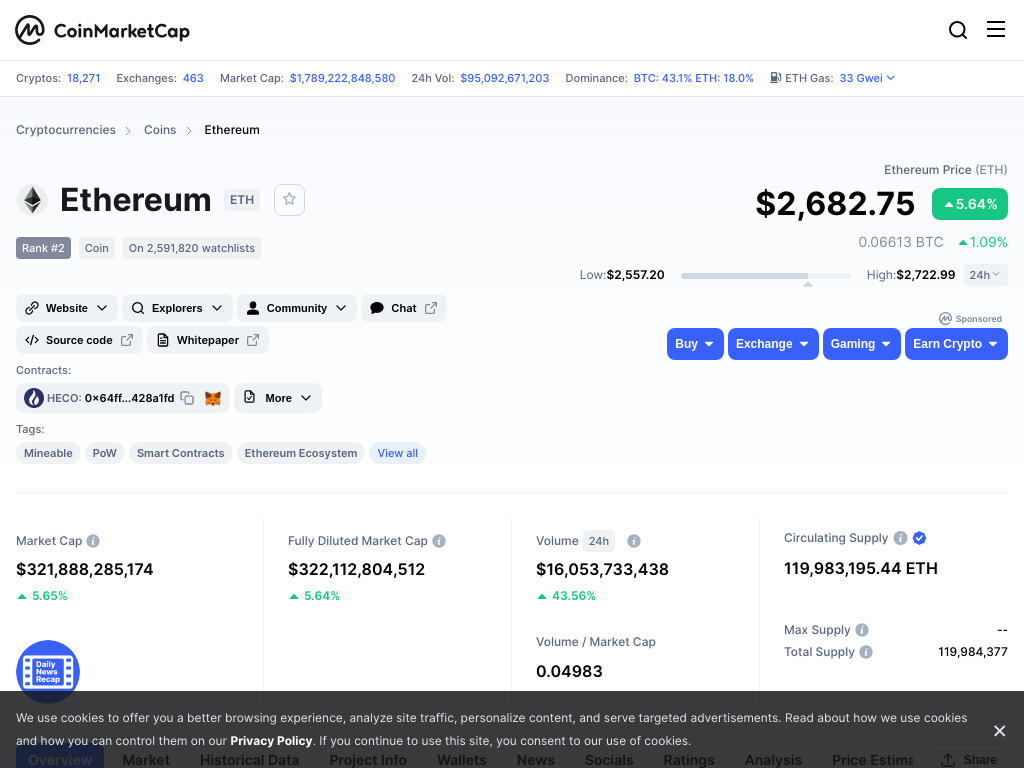Select the Smart Contracts tag
Image resolution: width=1024 pixels, height=768 pixels.
pyautogui.click(x=180, y=453)
